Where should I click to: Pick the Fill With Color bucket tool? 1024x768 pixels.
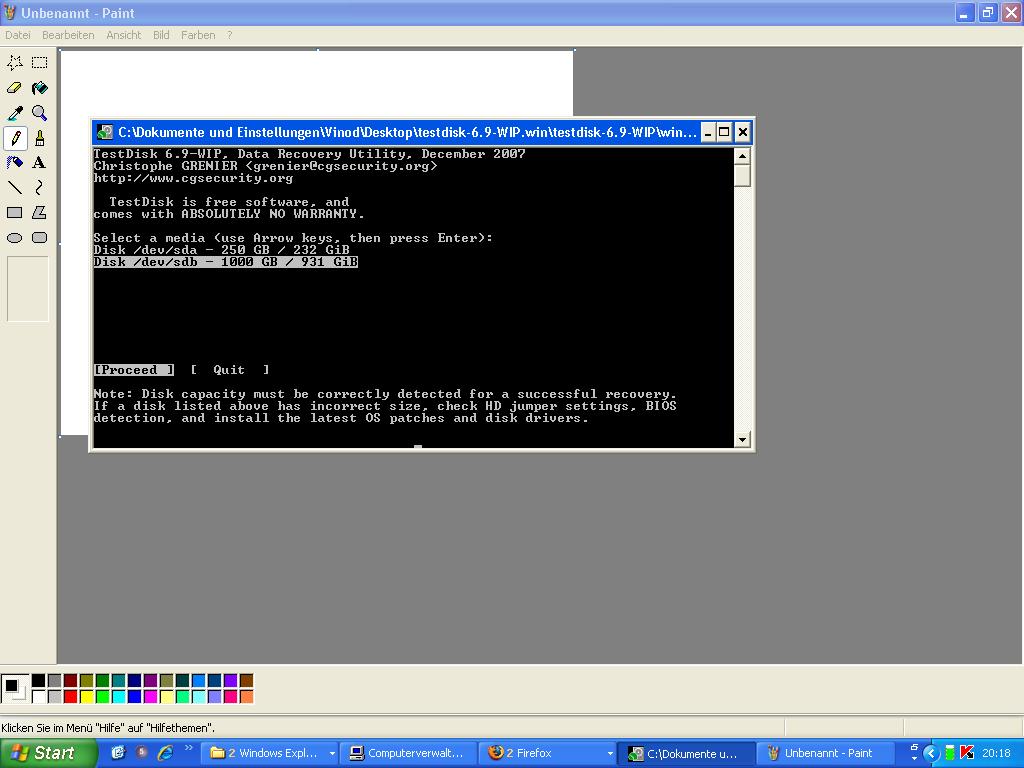pyautogui.click(x=40, y=88)
